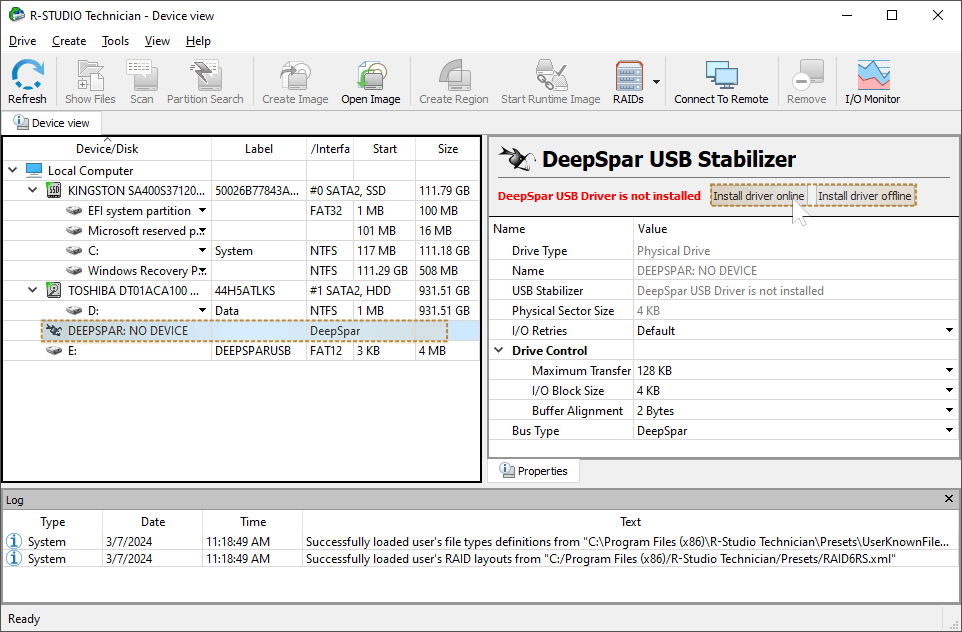Open EFI system partition dropdown arrow
The image size is (962, 632).
click(x=202, y=210)
